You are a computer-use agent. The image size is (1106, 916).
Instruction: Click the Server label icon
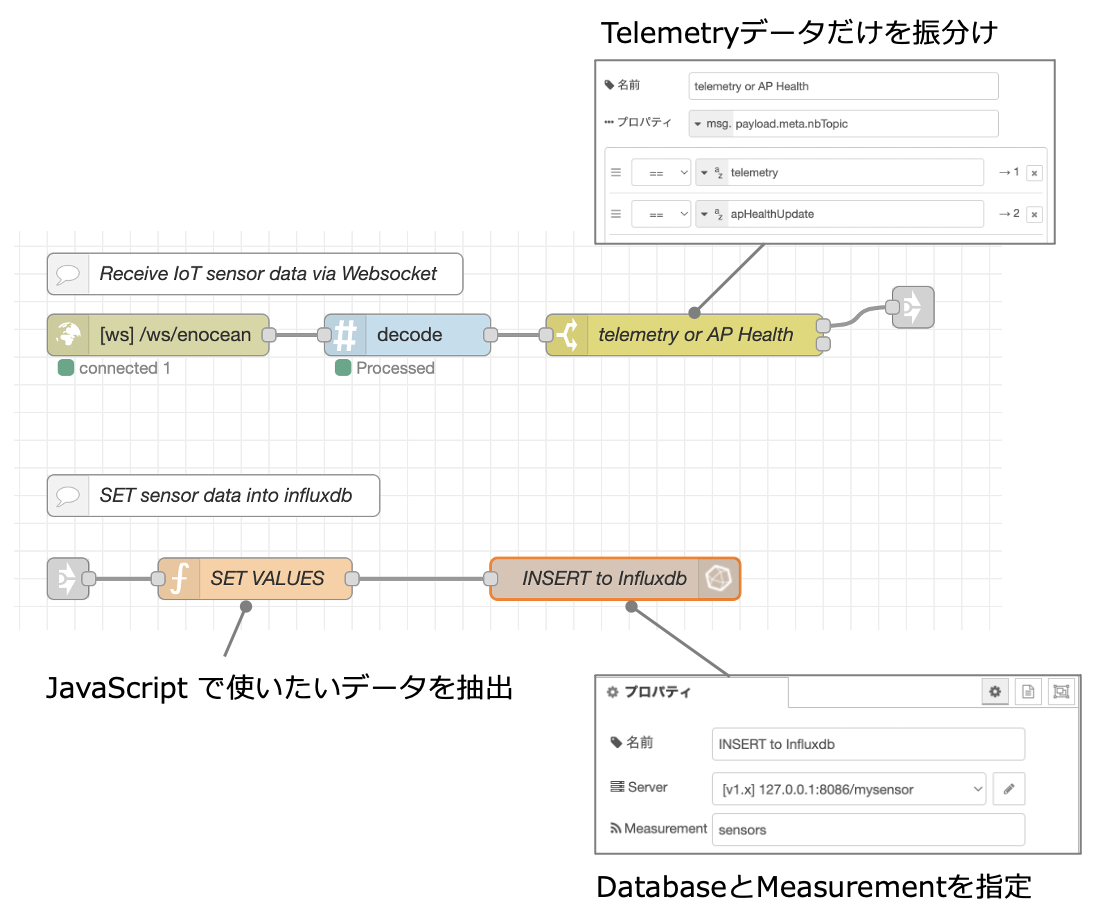click(x=617, y=787)
